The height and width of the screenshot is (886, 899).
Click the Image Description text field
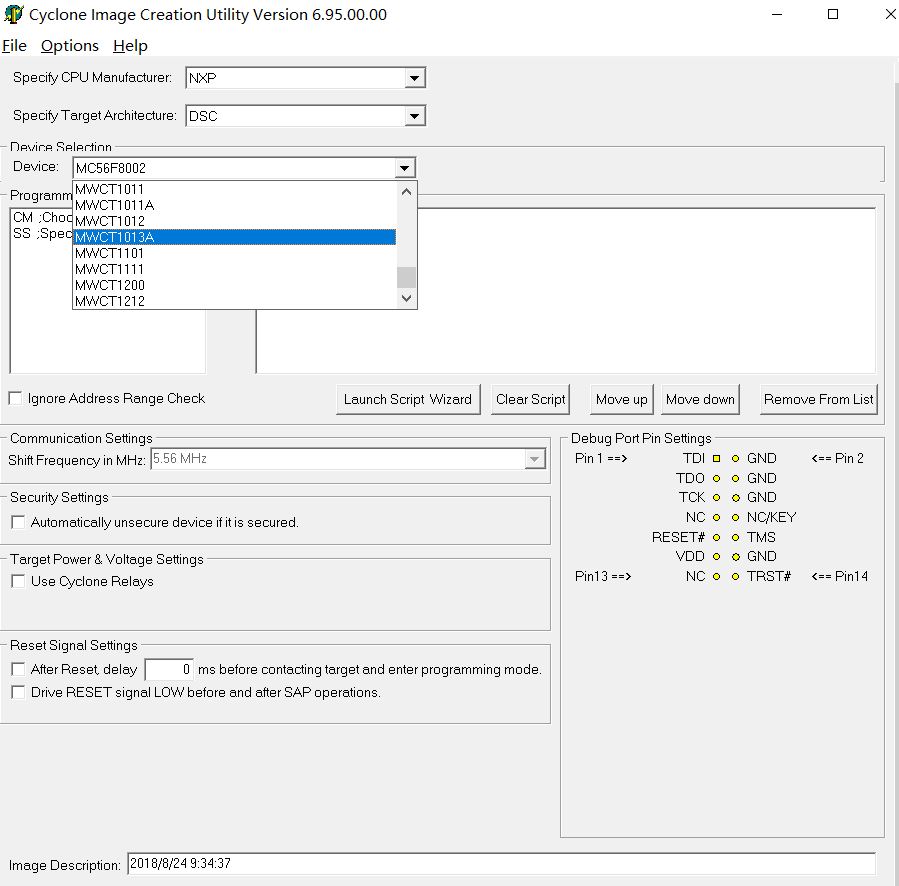(x=502, y=864)
